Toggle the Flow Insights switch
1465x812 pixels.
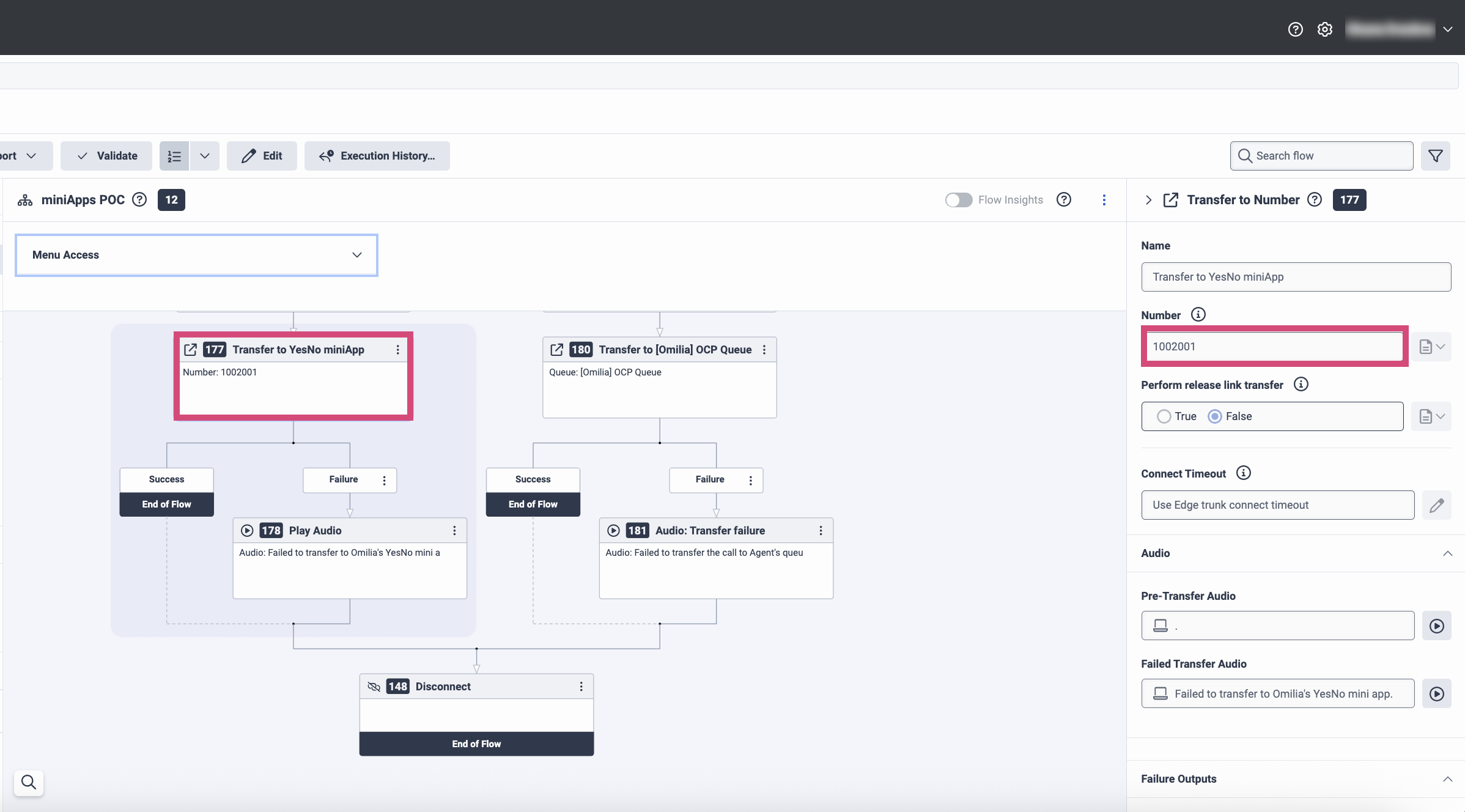958,200
